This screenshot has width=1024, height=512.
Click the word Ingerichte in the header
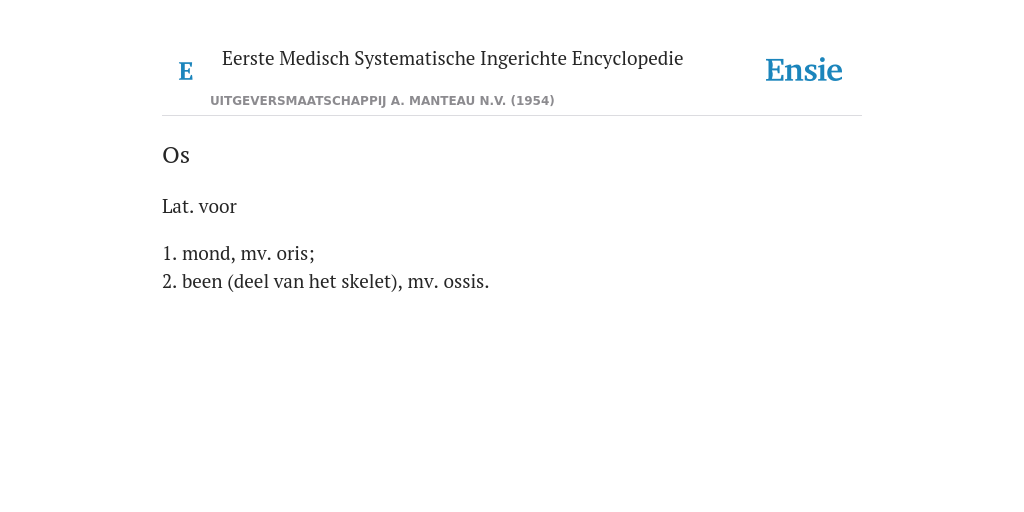point(523,59)
